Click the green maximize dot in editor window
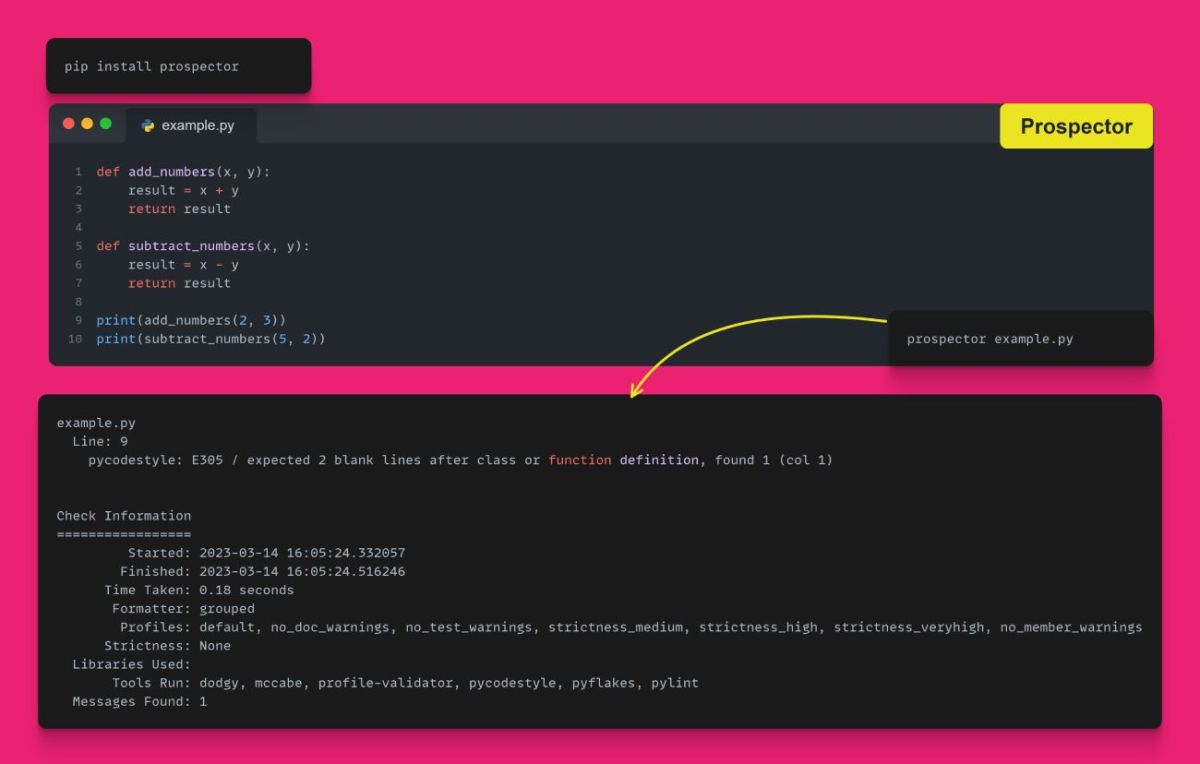1200x764 pixels. click(106, 124)
